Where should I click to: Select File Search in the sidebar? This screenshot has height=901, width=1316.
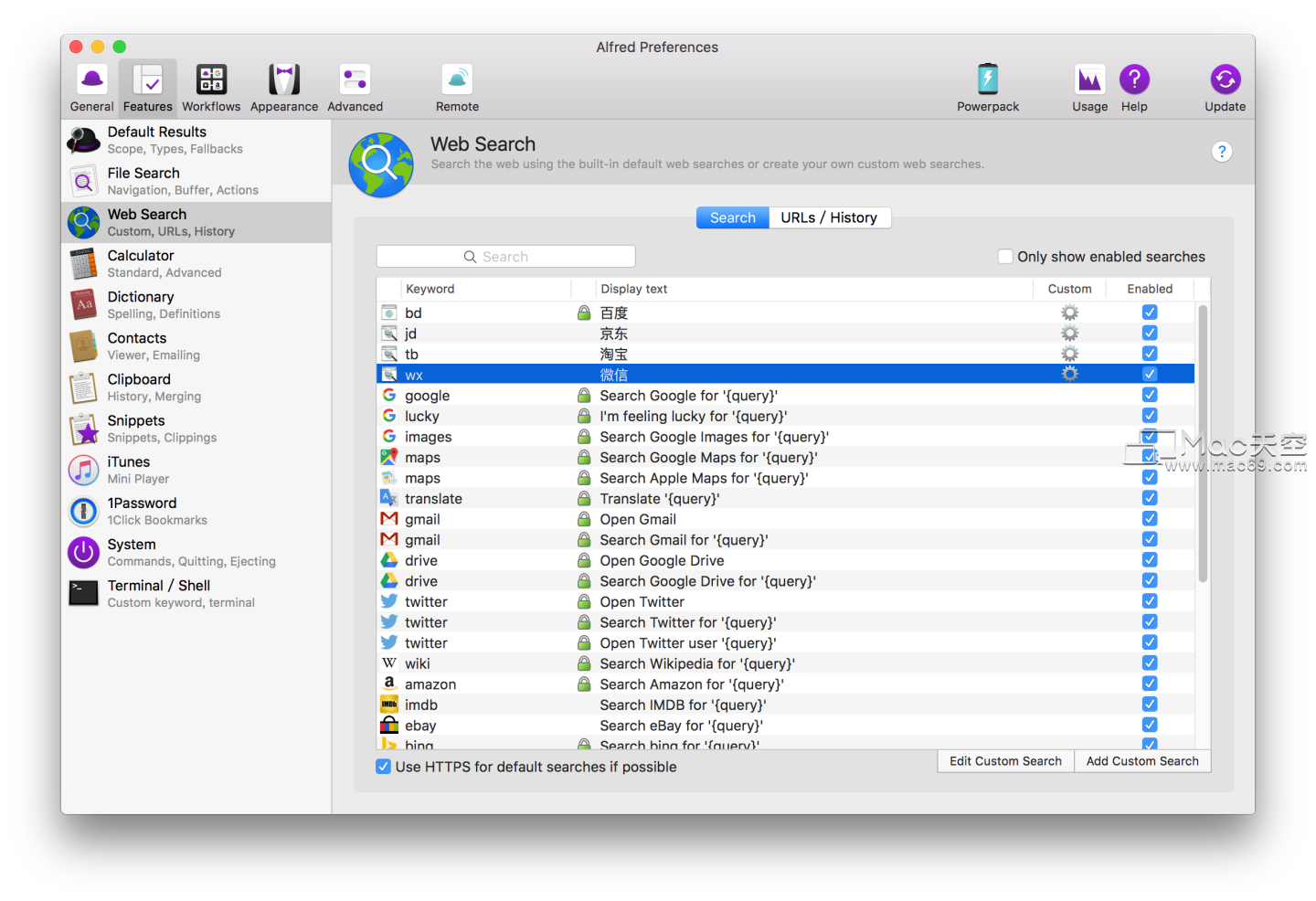click(x=196, y=181)
